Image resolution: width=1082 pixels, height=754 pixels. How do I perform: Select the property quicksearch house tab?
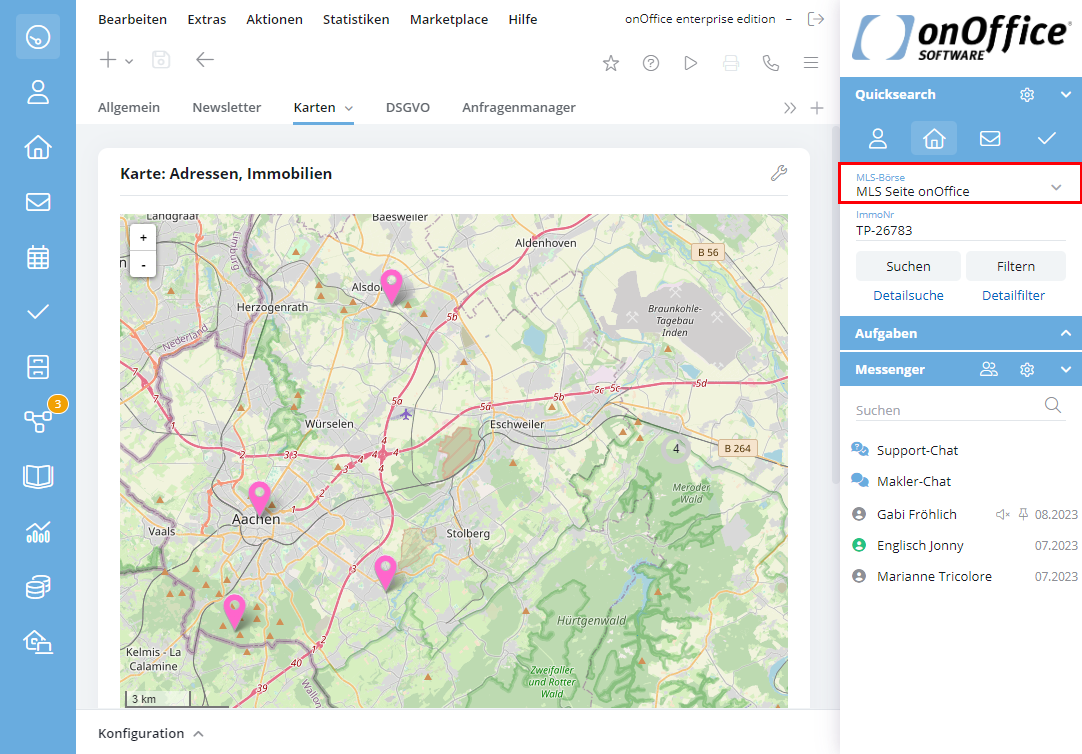(x=934, y=139)
